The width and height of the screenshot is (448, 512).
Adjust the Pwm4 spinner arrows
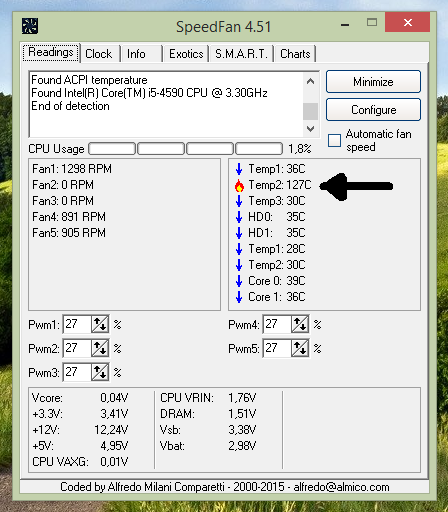click(300, 324)
